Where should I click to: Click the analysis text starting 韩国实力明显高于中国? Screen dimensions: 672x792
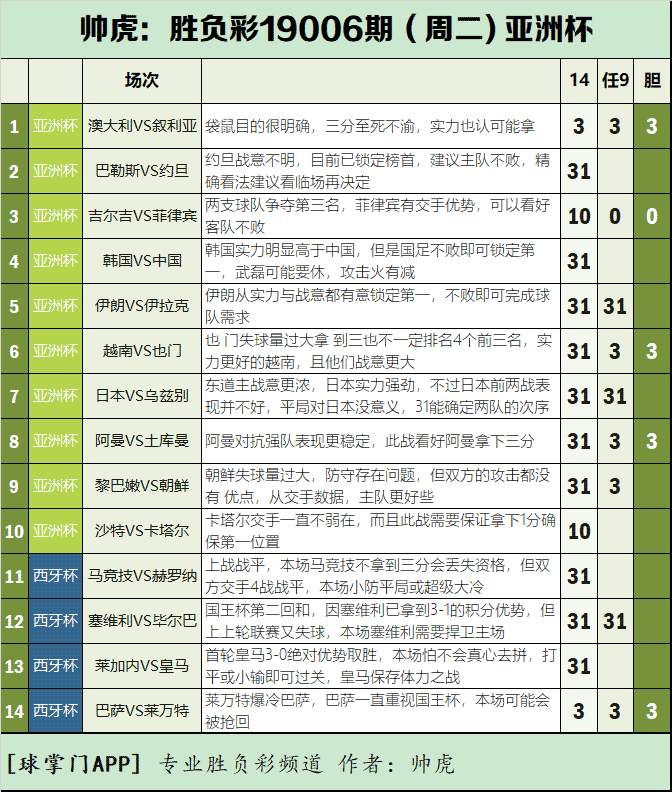pyautogui.click(x=369, y=261)
